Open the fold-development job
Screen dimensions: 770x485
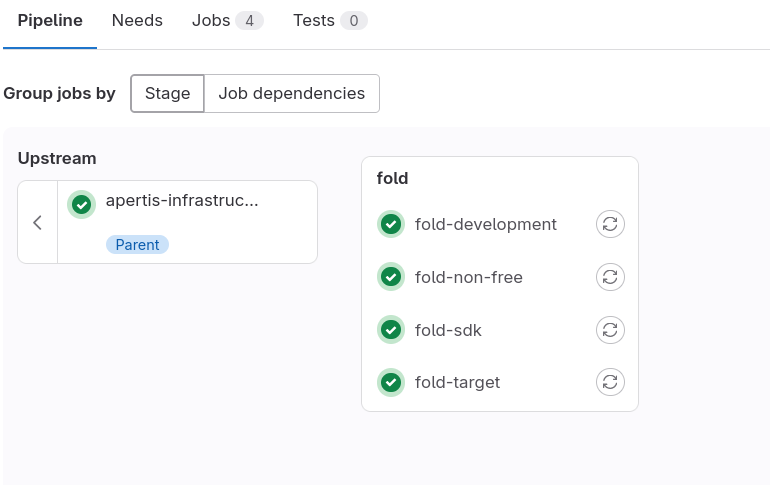pos(486,224)
